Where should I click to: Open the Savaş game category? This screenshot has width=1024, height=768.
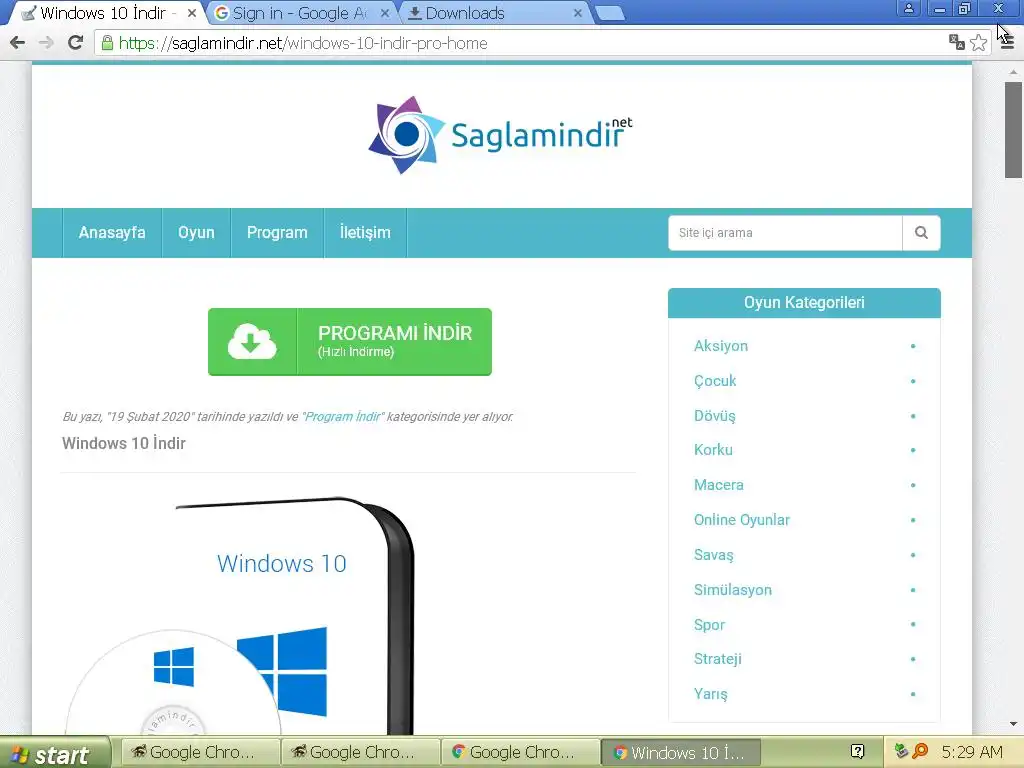pos(714,555)
